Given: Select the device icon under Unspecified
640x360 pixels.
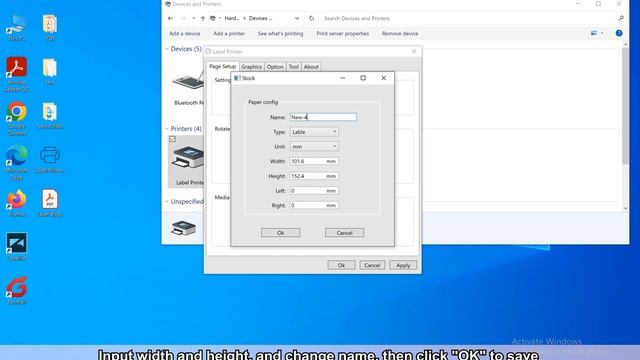Looking at the screenshot, I should coord(184,228).
